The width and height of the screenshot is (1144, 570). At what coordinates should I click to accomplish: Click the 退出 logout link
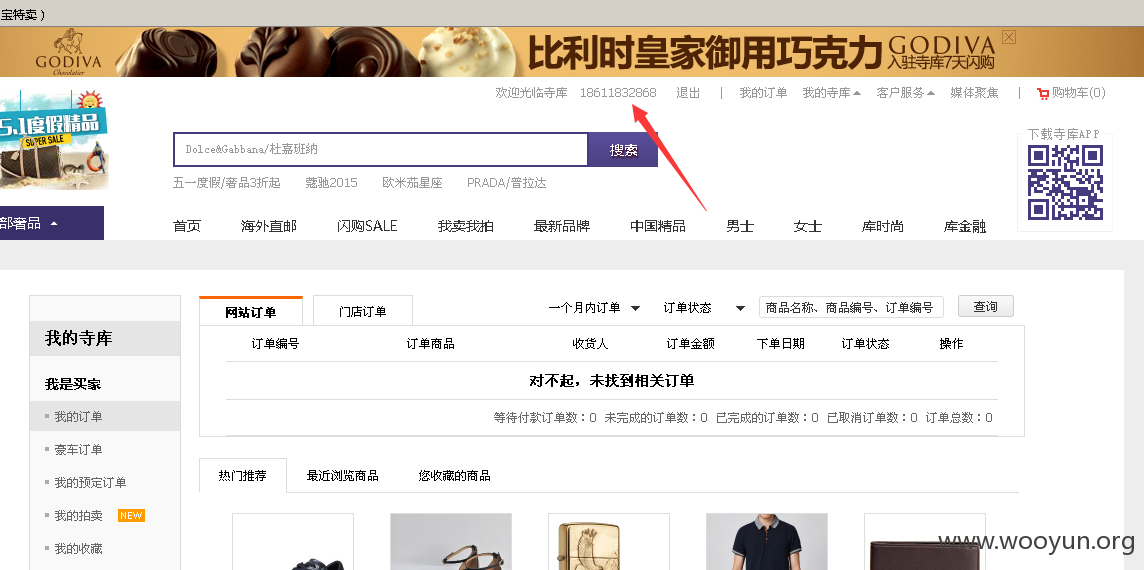click(688, 93)
